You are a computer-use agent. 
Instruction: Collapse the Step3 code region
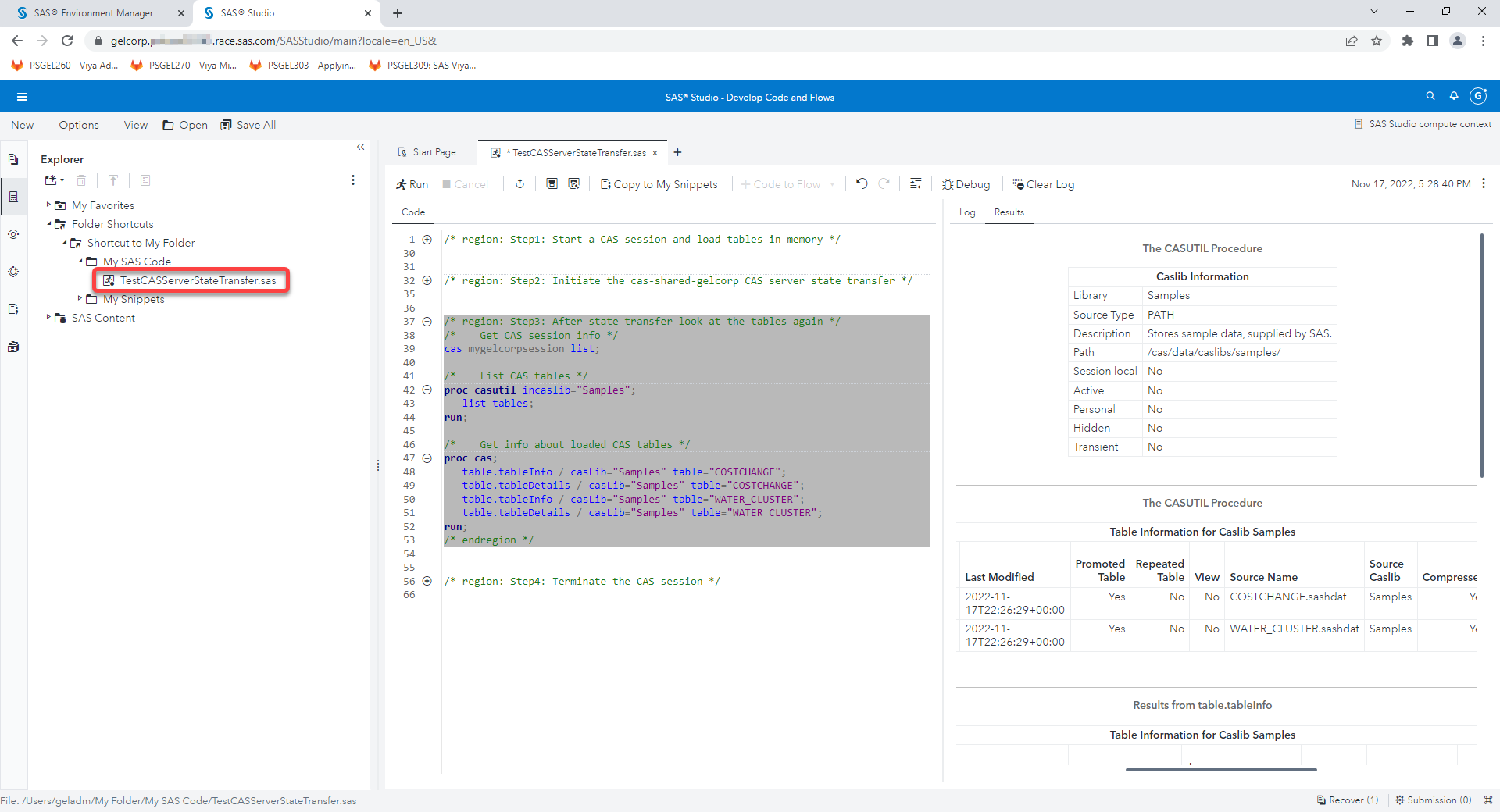(x=427, y=322)
